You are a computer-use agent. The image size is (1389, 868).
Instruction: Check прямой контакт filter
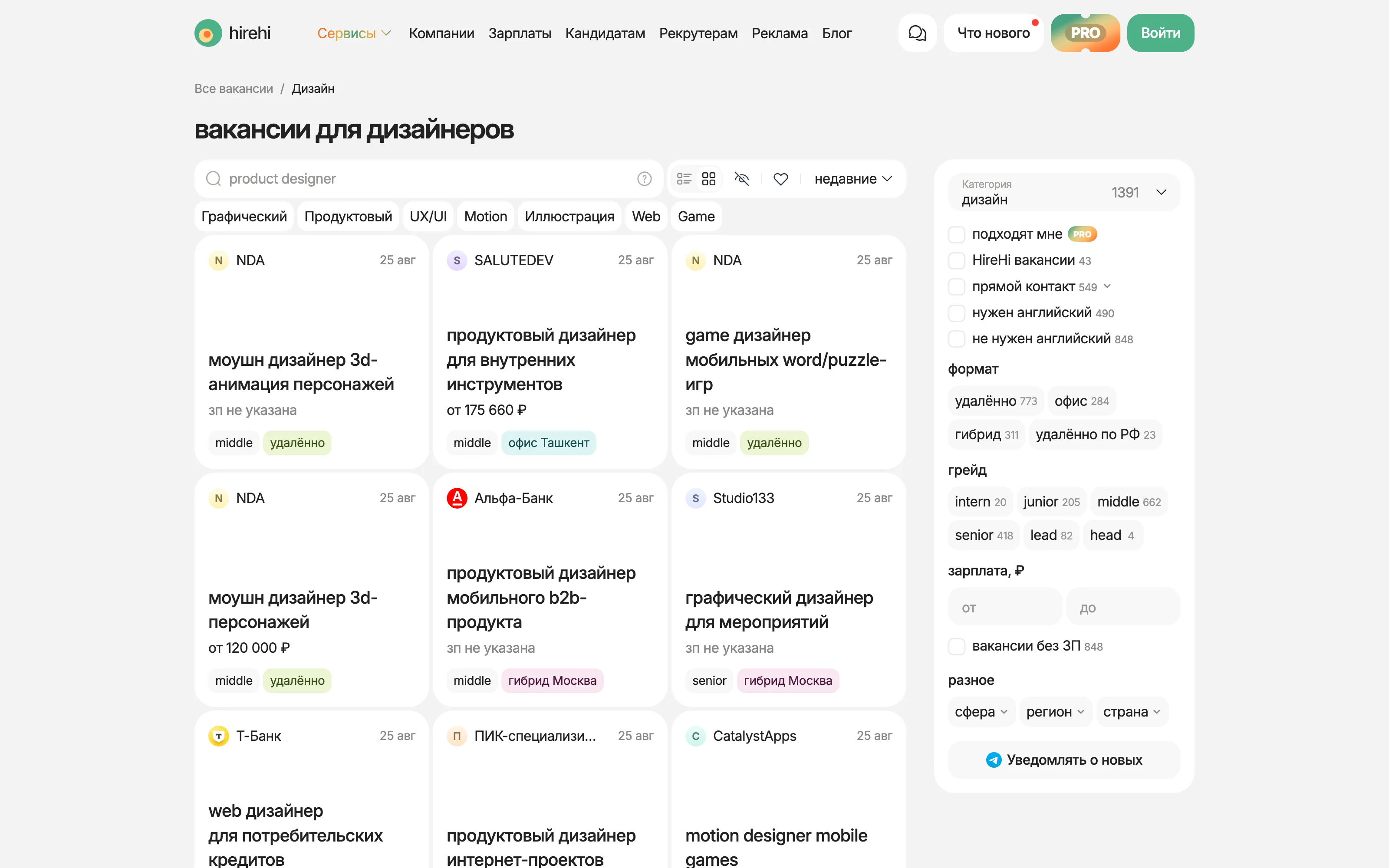coord(956,286)
